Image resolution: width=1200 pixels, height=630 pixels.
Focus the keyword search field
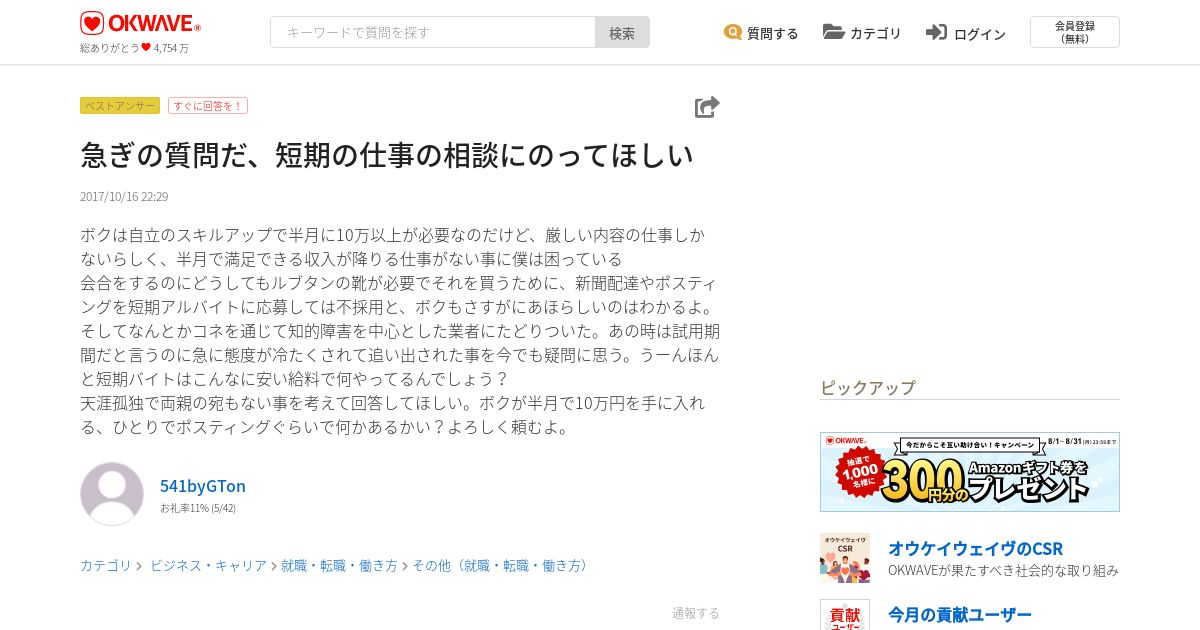click(x=433, y=32)
